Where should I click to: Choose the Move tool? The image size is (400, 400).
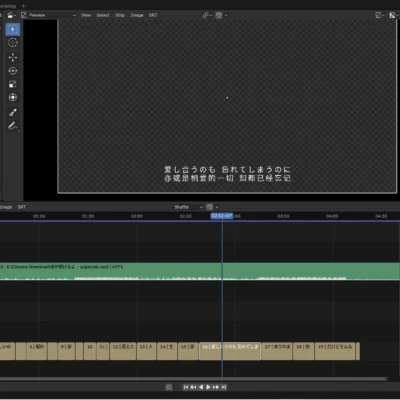point(13,57)
